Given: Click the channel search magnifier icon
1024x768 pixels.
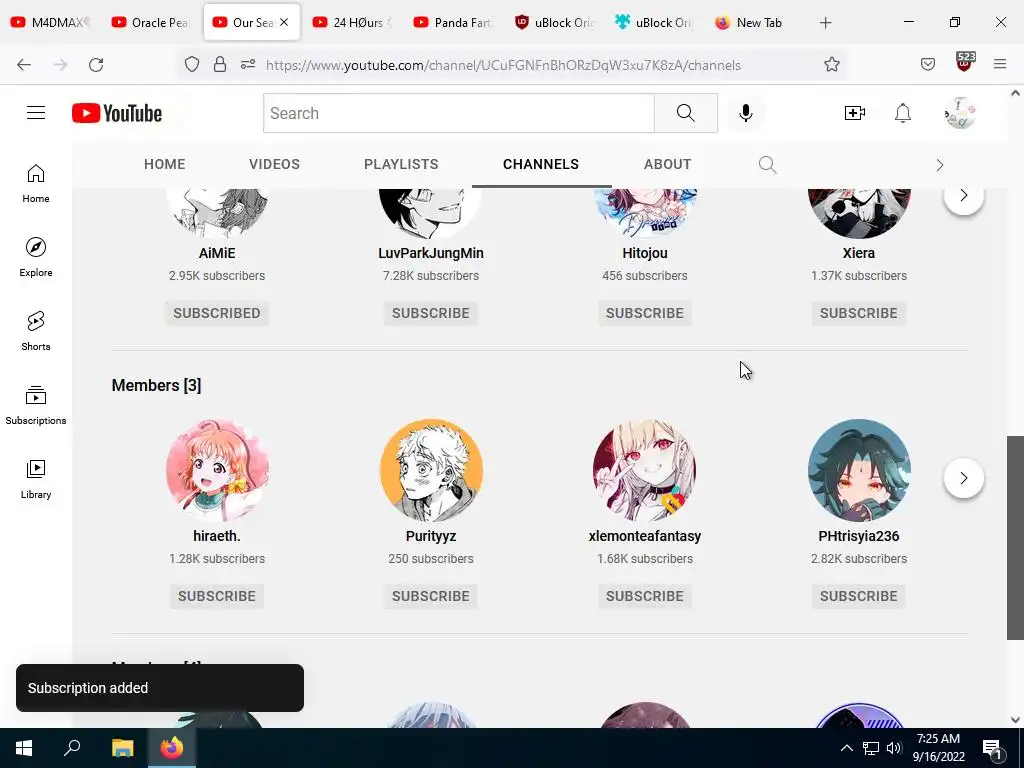Looking at the screenshot, I should coord(767,165).
